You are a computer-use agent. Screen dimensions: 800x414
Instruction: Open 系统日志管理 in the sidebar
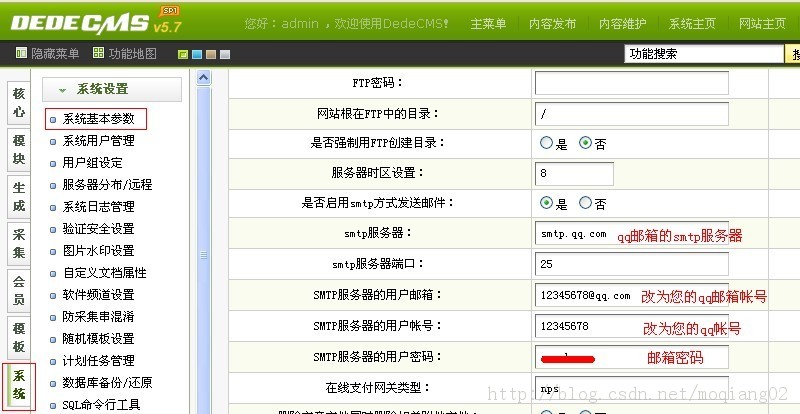pos(98,206)
